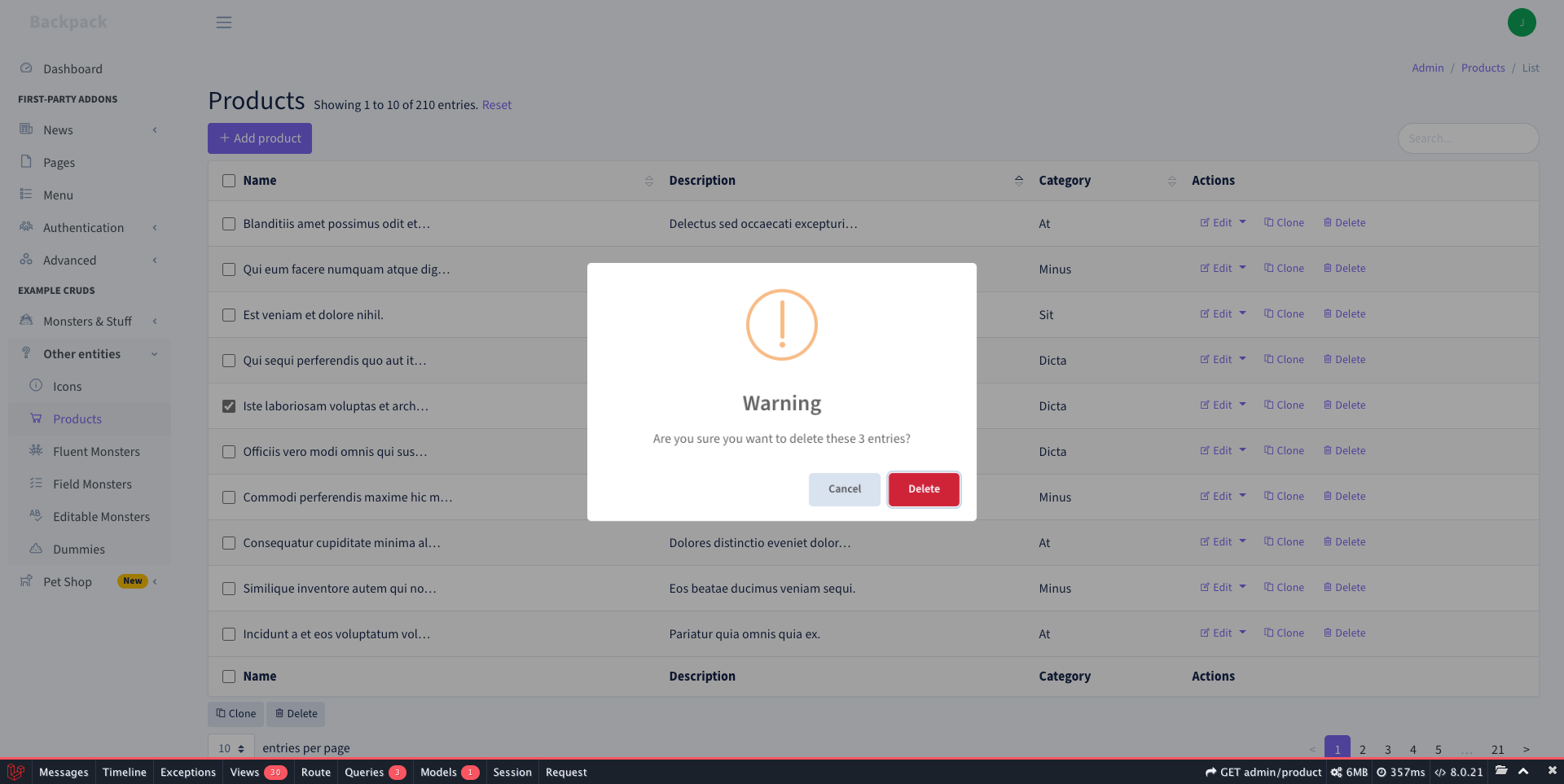
Task: Click the Dummies sidebar icon
Action: 36,548
